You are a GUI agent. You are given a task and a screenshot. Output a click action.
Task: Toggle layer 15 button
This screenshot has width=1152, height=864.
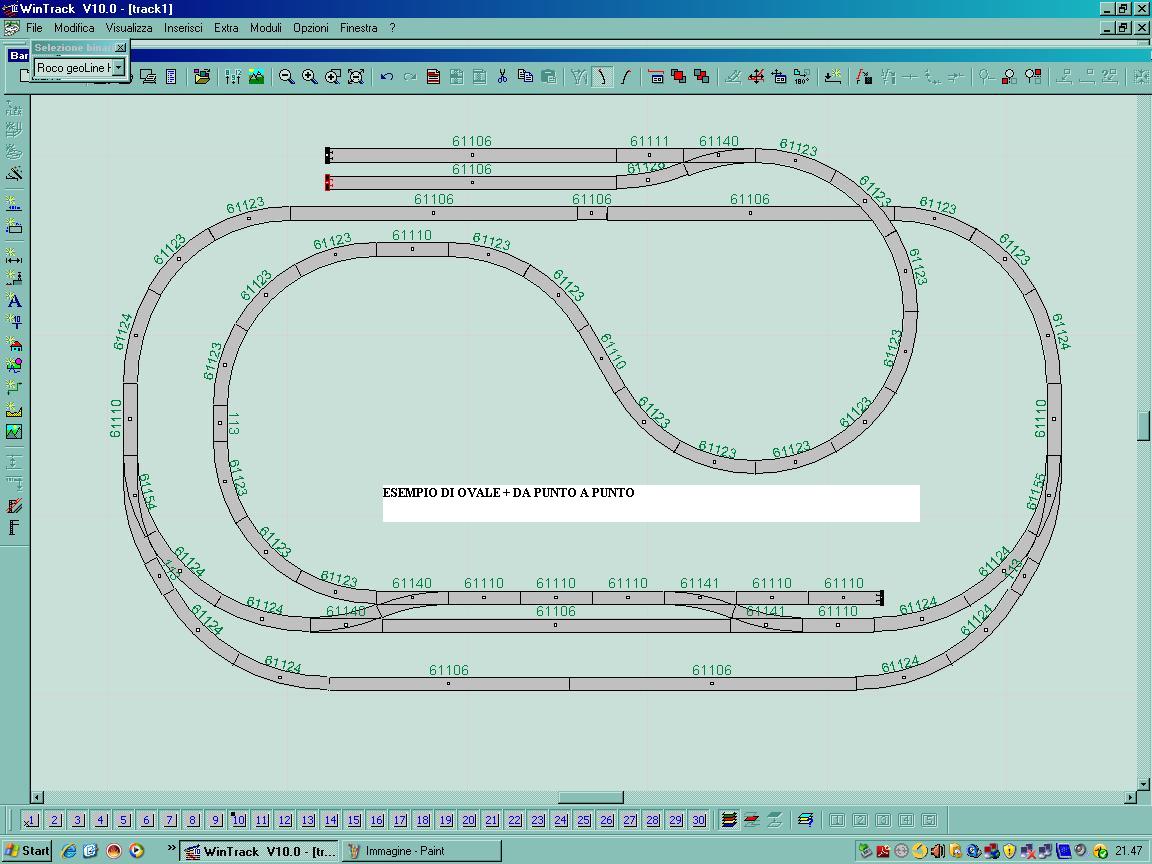354,820
